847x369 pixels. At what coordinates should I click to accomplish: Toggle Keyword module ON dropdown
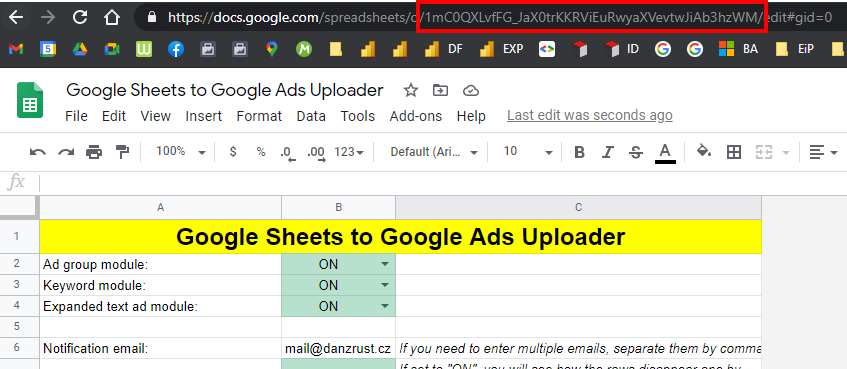click(x=385, y=285)
